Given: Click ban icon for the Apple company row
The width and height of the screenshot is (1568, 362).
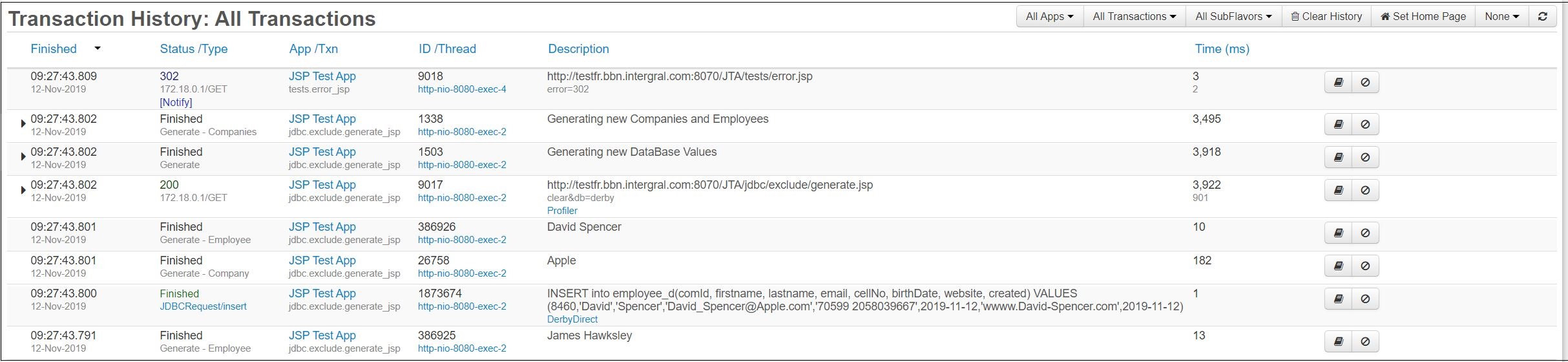Looking at the screenshot, I should pos(1365,266).
